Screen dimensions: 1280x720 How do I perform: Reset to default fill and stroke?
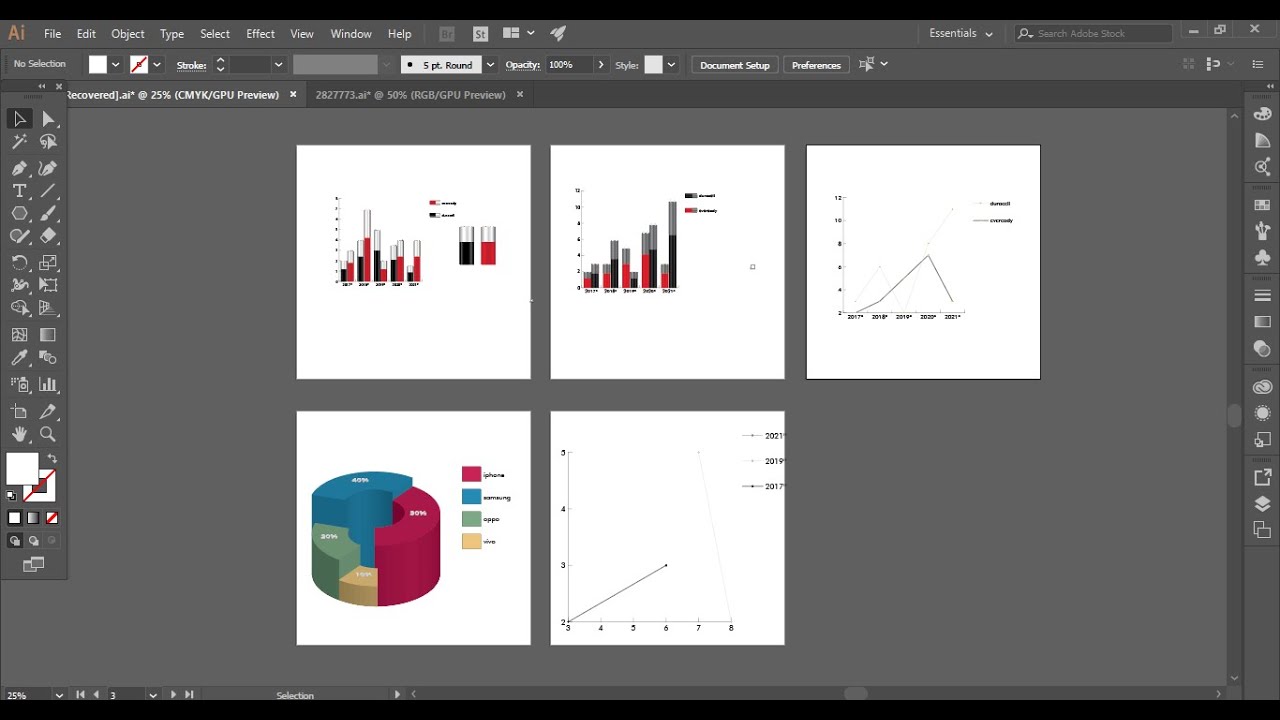tap(11, 496)
